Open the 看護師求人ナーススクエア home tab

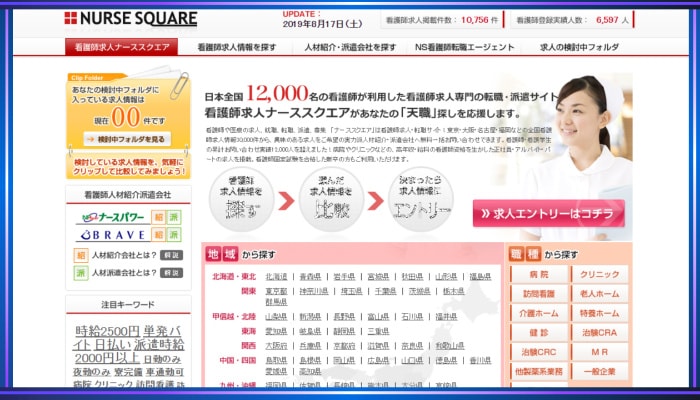click(x=121, y=47)
